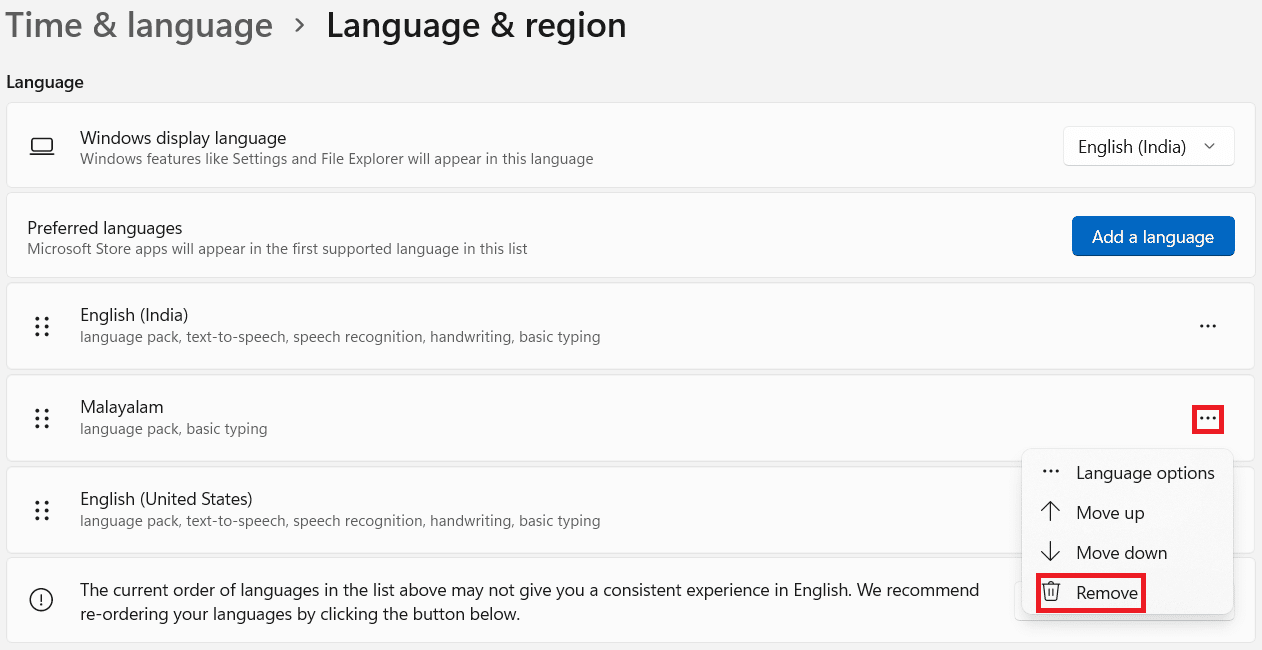1262x650 pixels.
Task: Choose the Move up menu label
Action: (1110, 513)
